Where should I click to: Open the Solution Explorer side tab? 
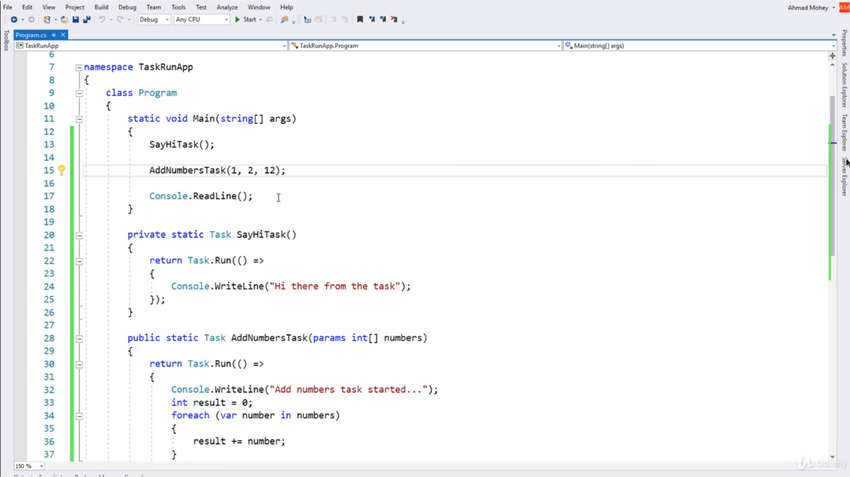[845, 85]
